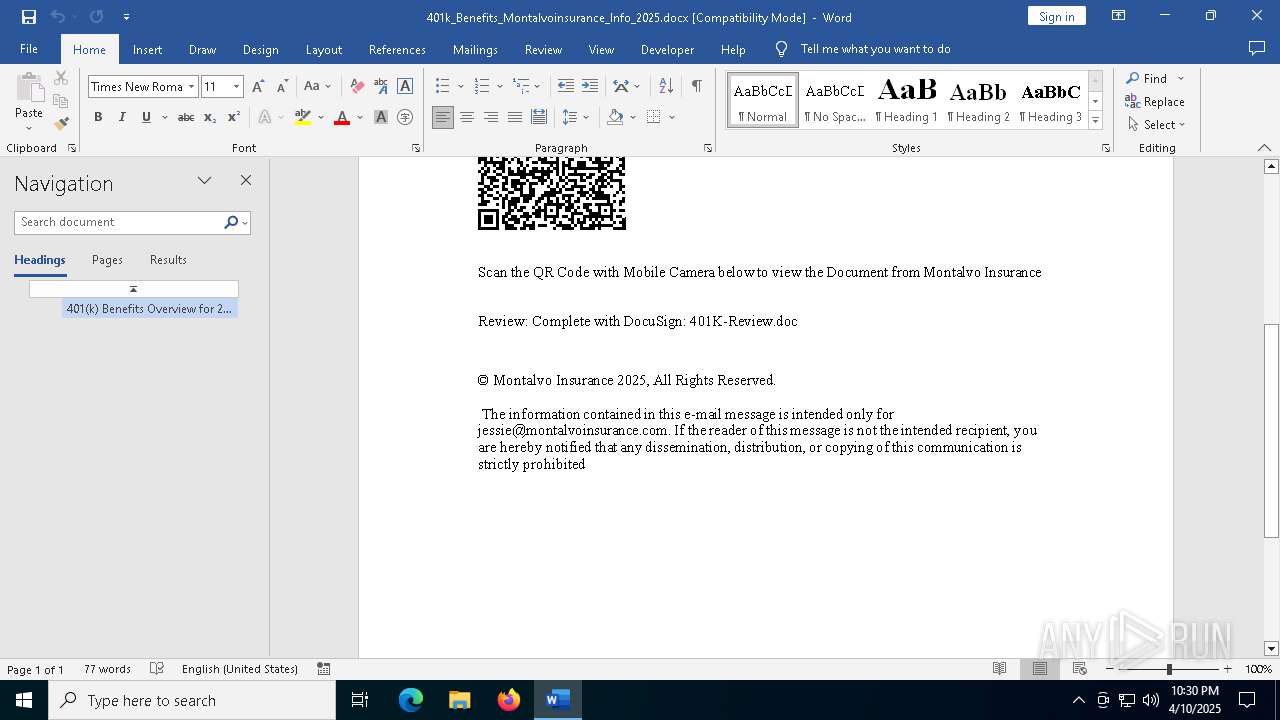Switch to Pages tab in Navigation

[x=107, y=260]
